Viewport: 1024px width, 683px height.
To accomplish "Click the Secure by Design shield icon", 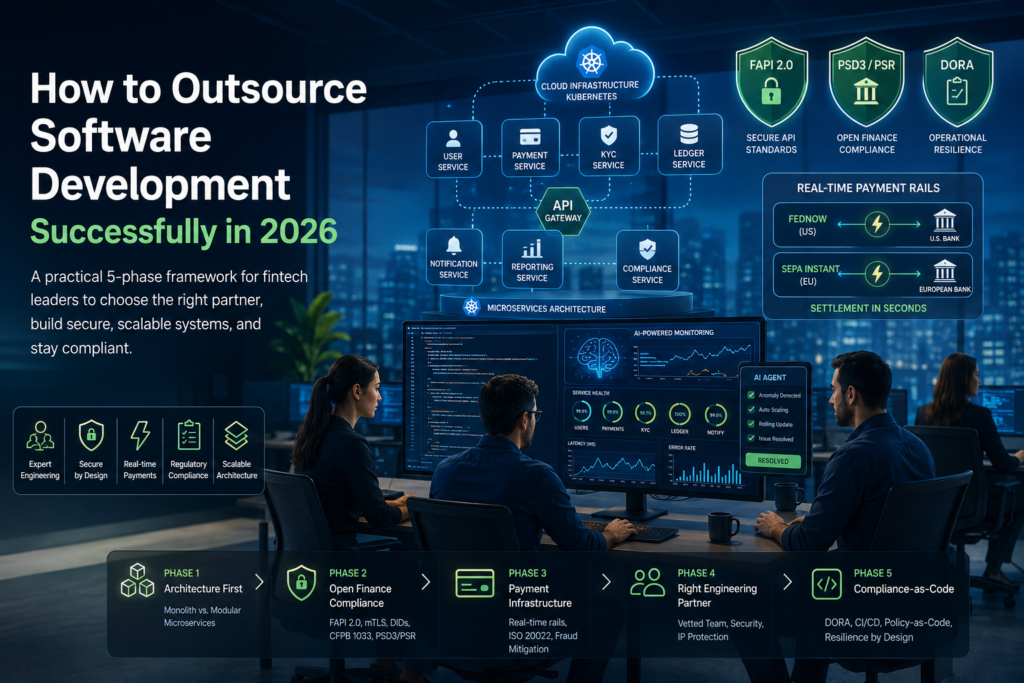I will 91,436.
